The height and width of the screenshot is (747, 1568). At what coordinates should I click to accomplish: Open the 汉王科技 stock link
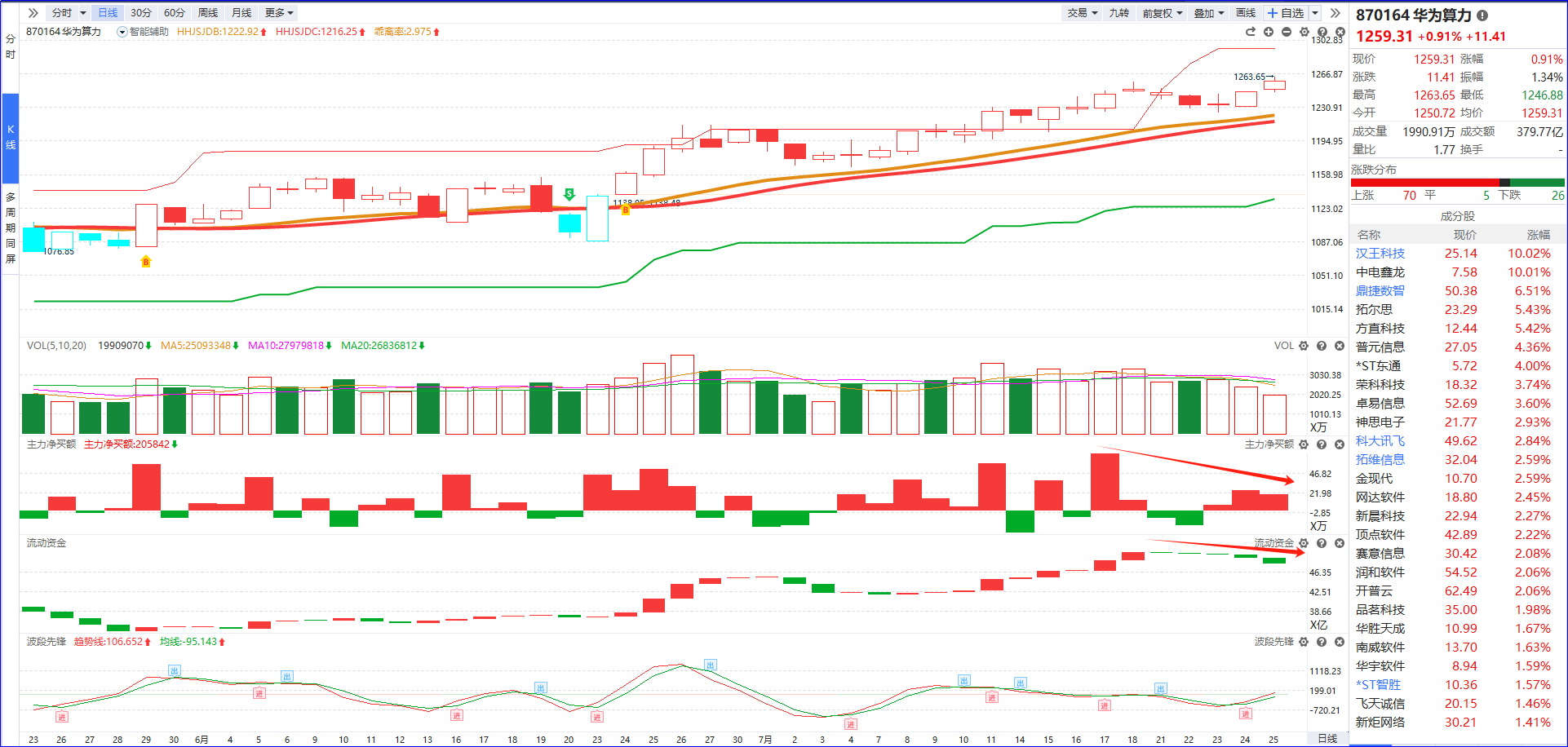coord(1380,254)
